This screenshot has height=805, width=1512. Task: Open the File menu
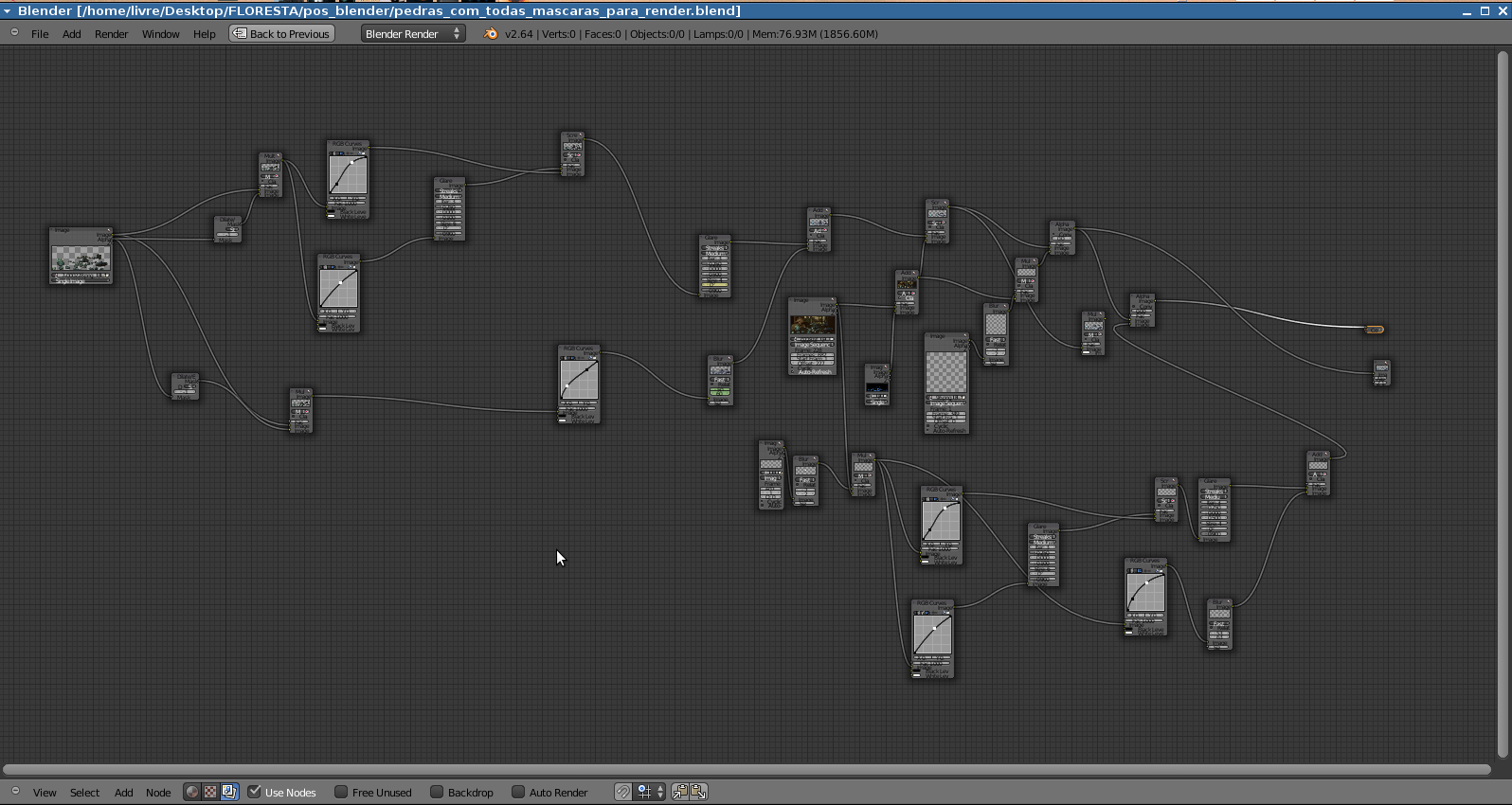40,34
